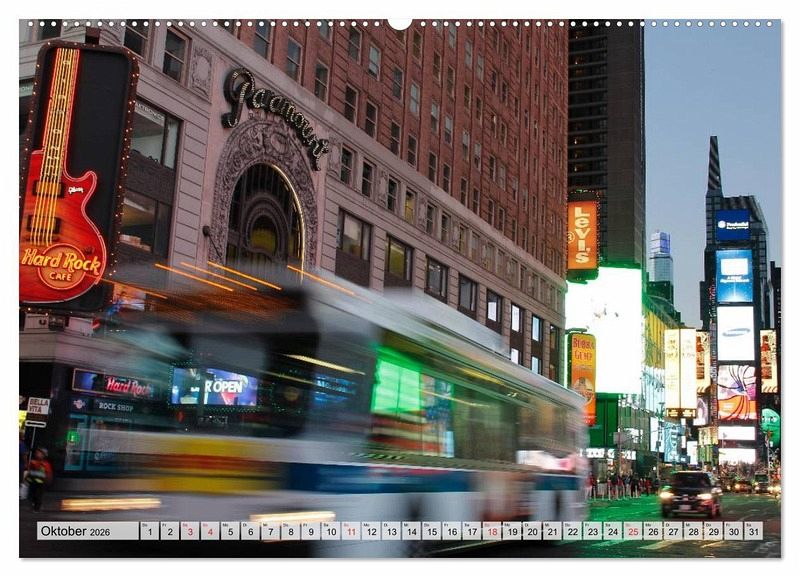The width and height of the screenshot is (800, 577).
Task: Click the Paramount script sign
Action: 274,118
